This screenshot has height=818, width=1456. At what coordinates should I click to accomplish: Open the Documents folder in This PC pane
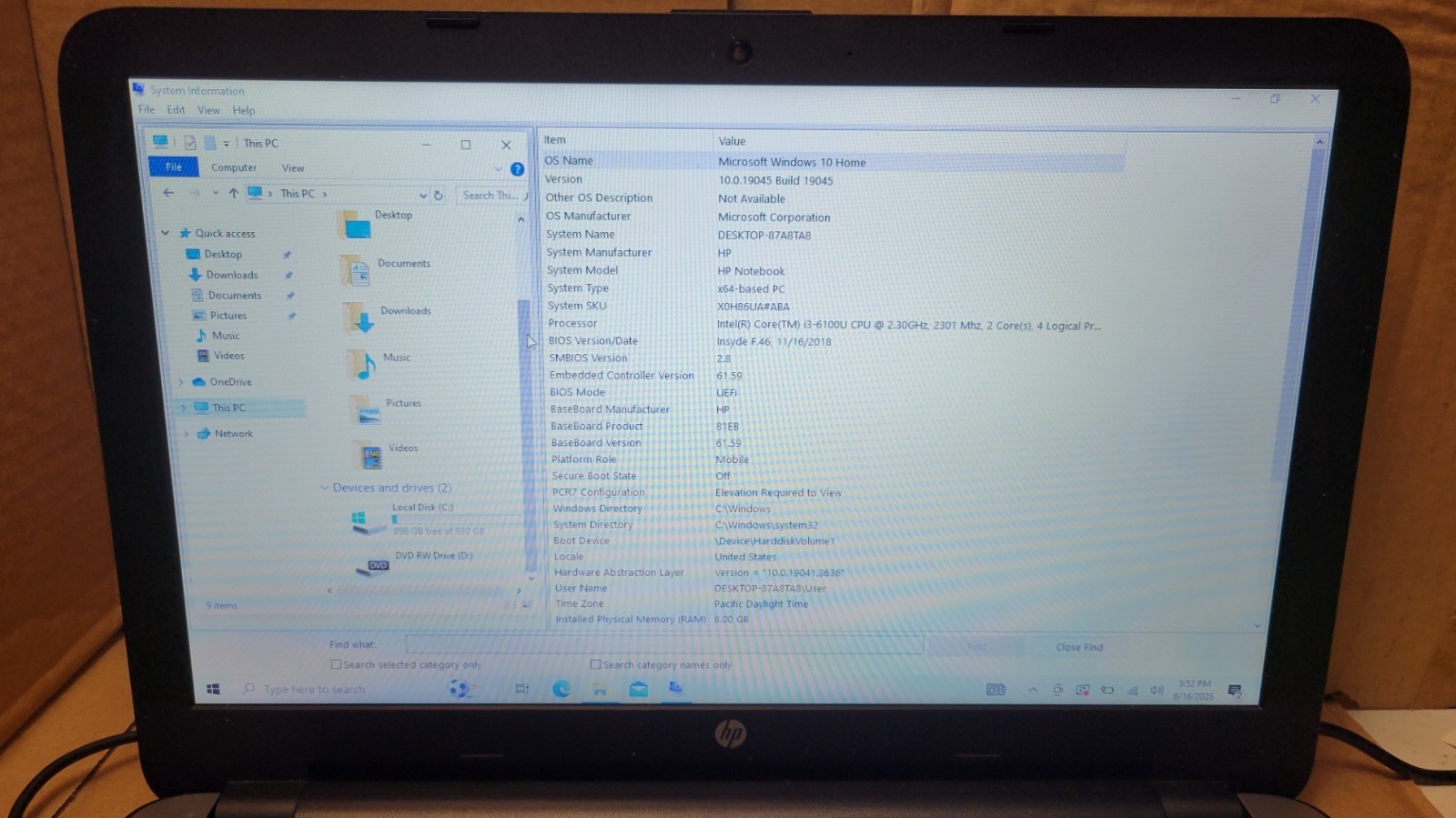pos(357,270)
